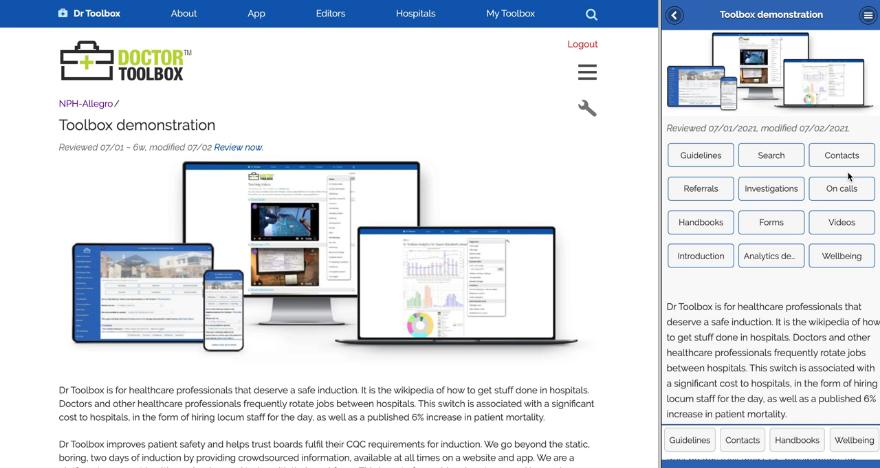Tap the Videos button
880x468 pixels.
coord(841,222)
